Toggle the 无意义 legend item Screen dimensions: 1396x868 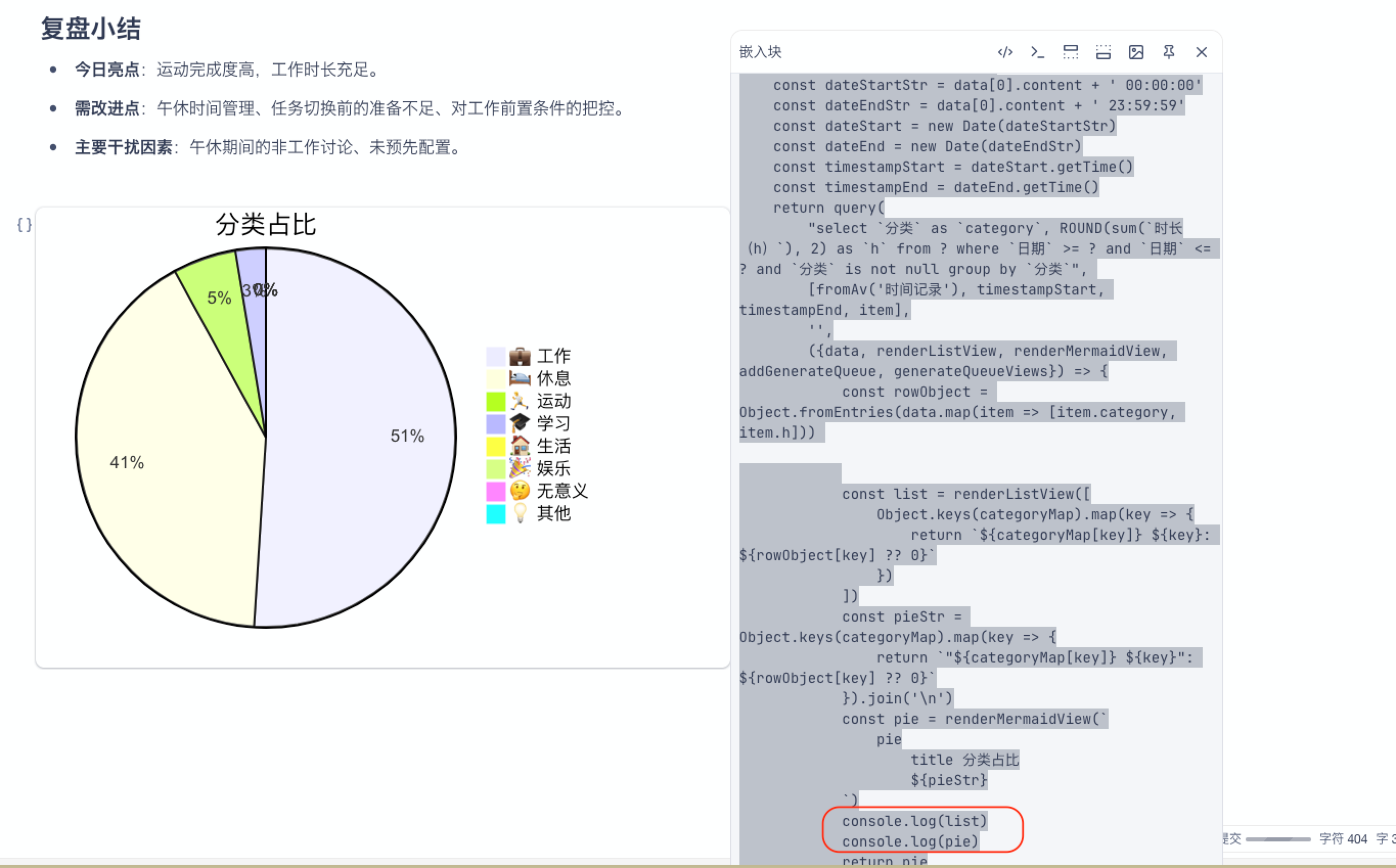click(x=561, y=491)
